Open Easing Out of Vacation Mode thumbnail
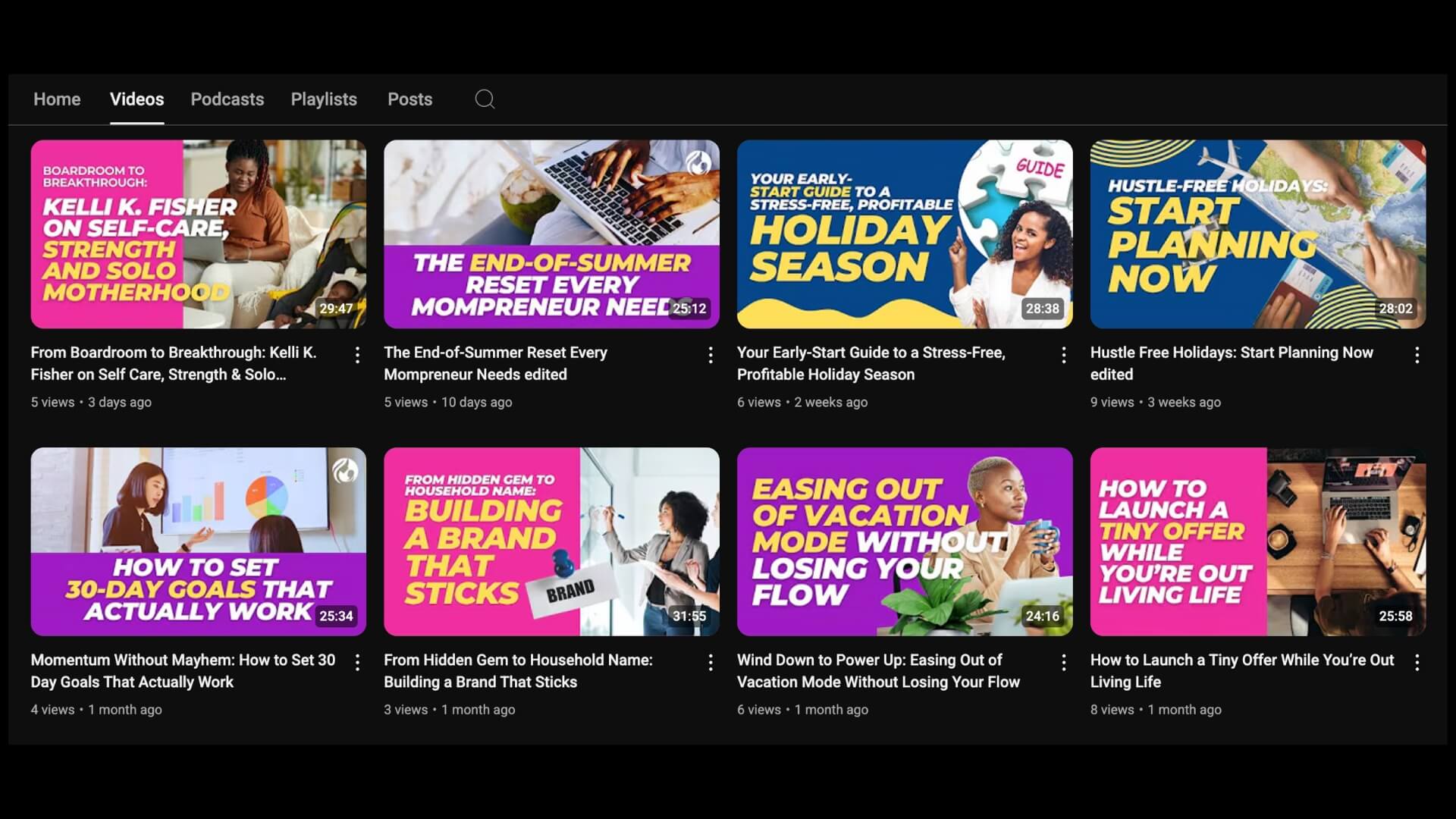 [x=905, y=541]
